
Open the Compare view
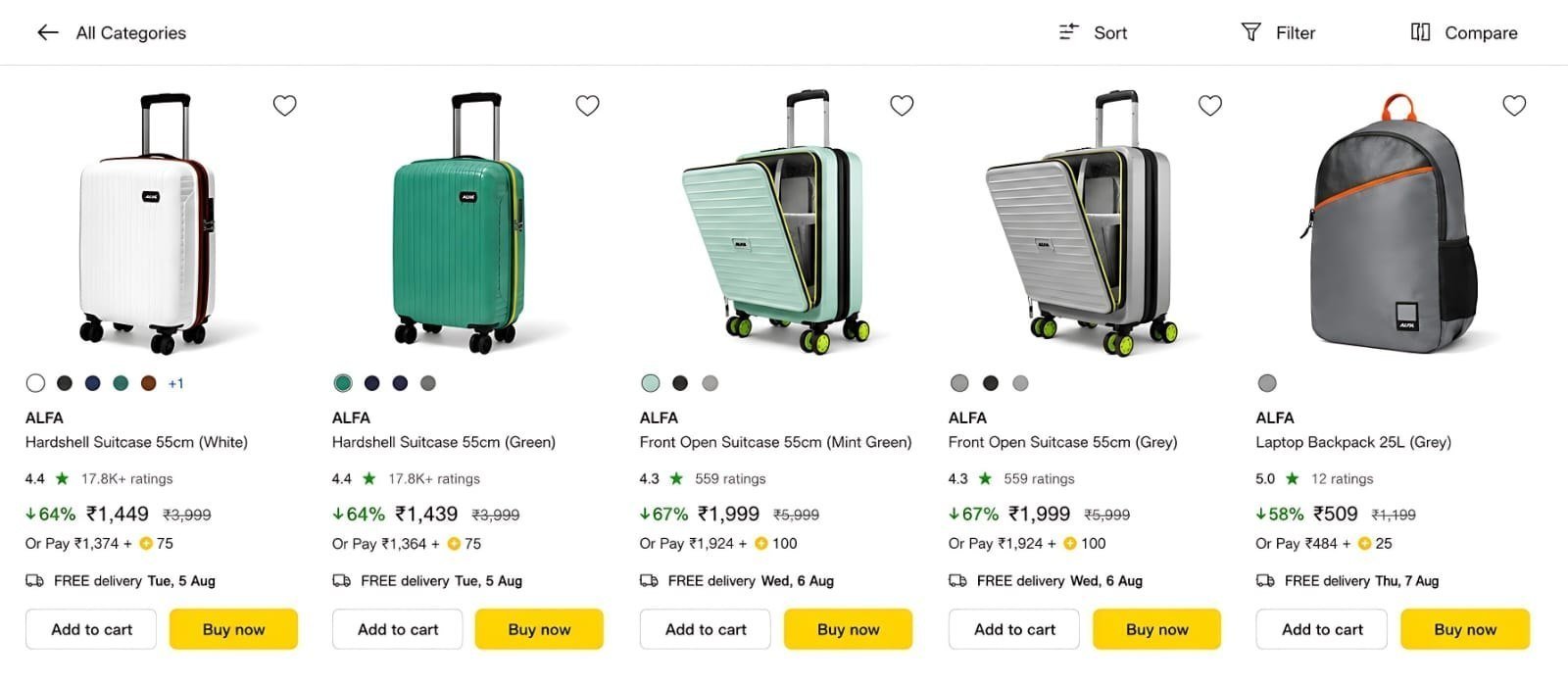click(1464, 32)
